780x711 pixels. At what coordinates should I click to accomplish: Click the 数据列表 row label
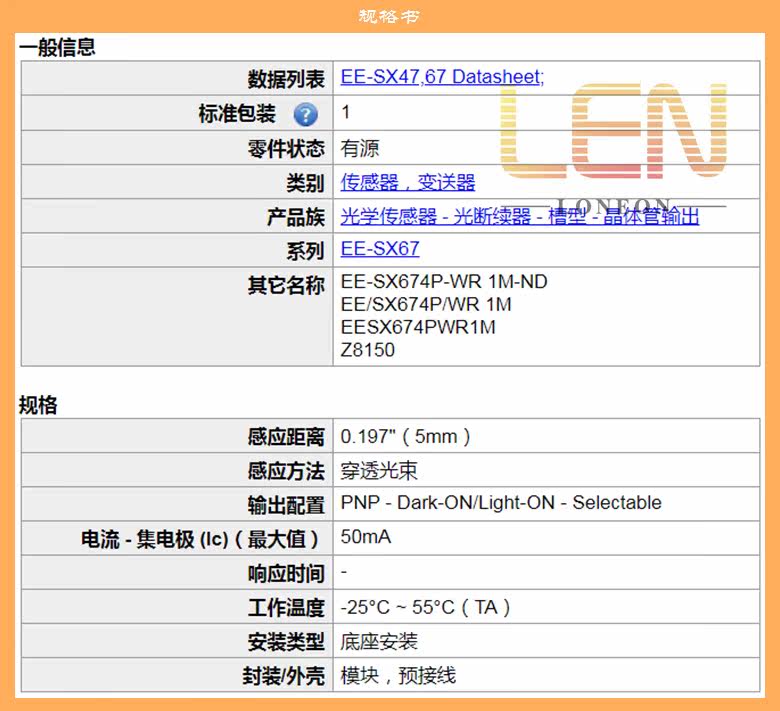286,79
